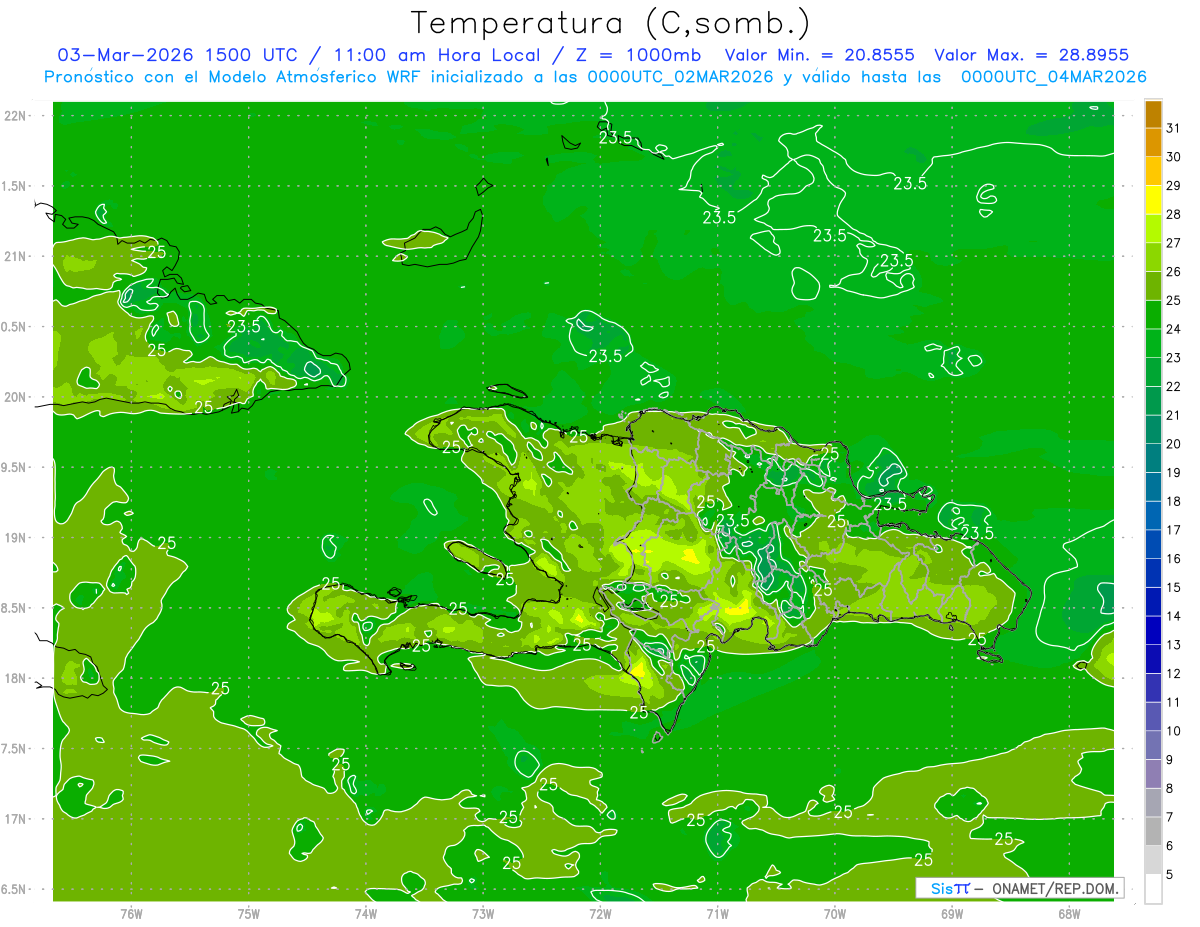This screenshot has height=927, width=1200.
Task: Click the "19N" latitude axis label
Action: coord(18,537)
